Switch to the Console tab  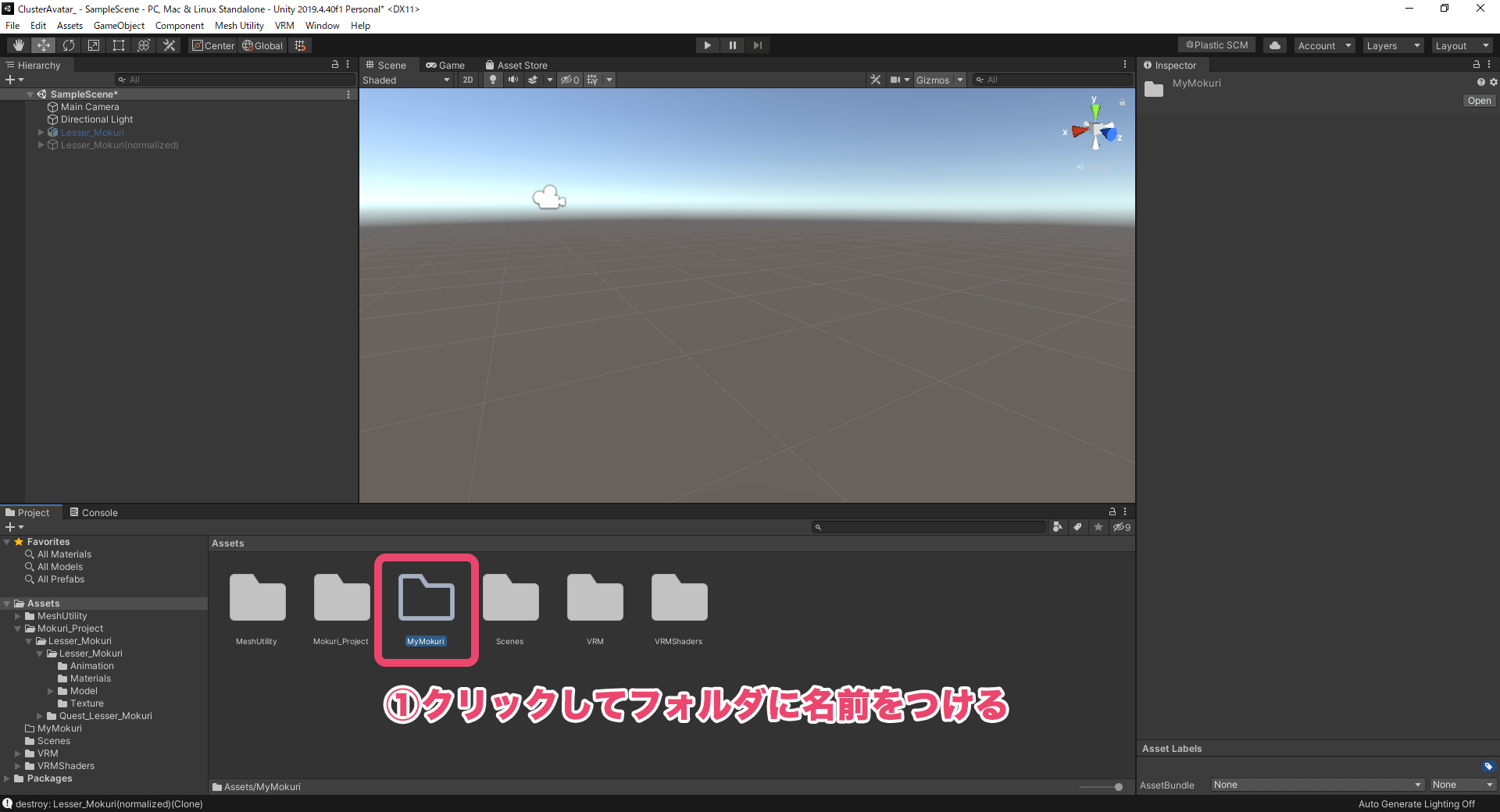click(94, 512)
